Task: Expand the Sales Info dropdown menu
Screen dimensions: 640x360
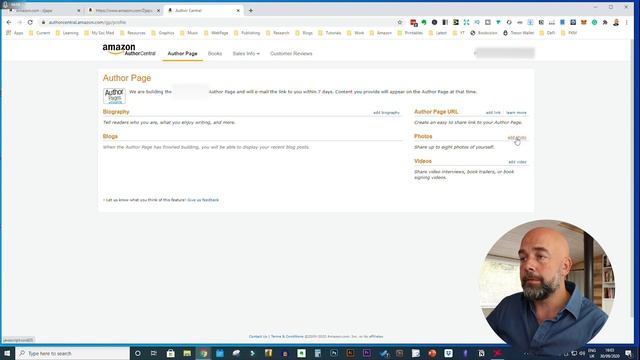Action: click(x=246, y=53)
